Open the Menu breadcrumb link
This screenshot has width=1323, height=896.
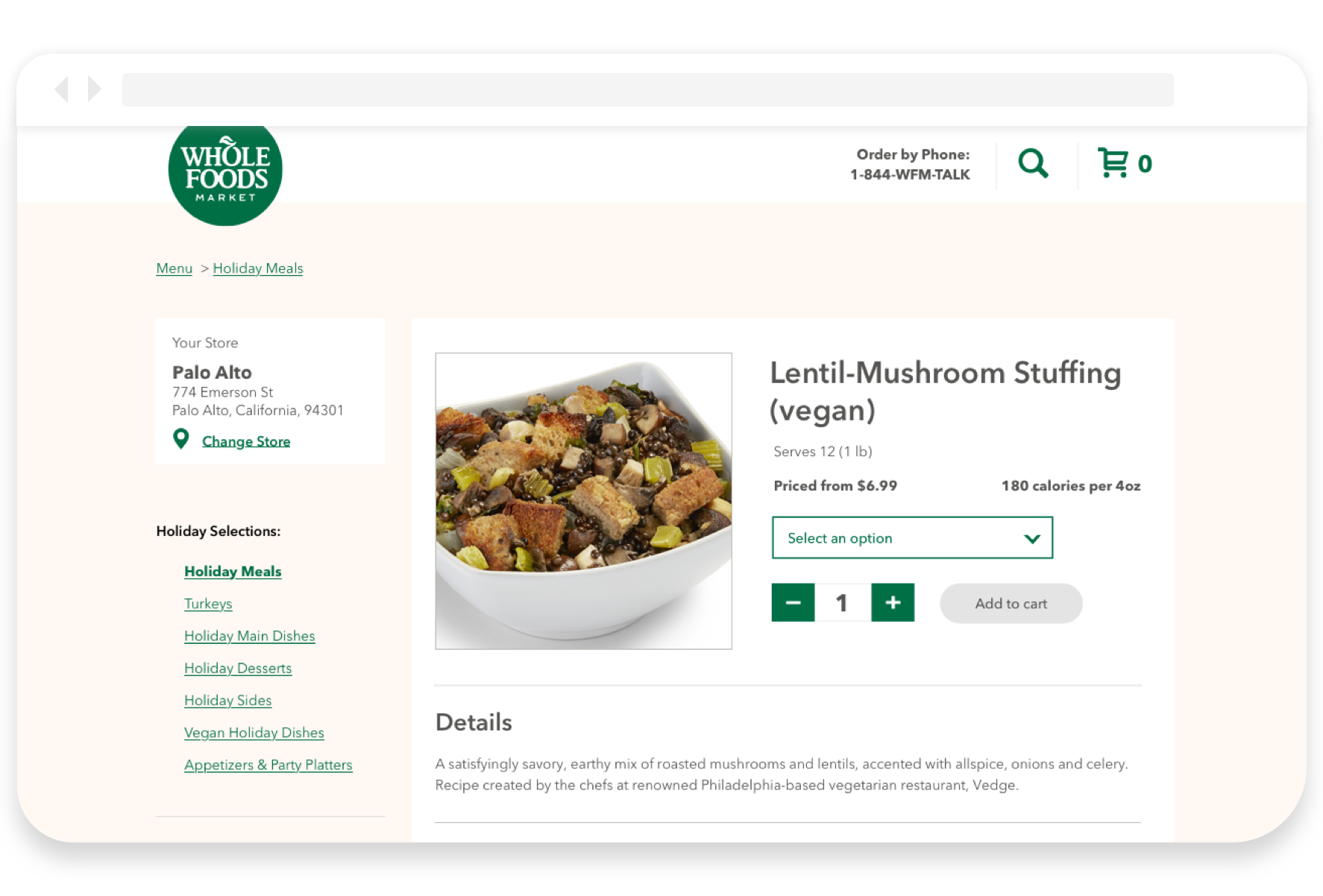[x=175, y=268]
